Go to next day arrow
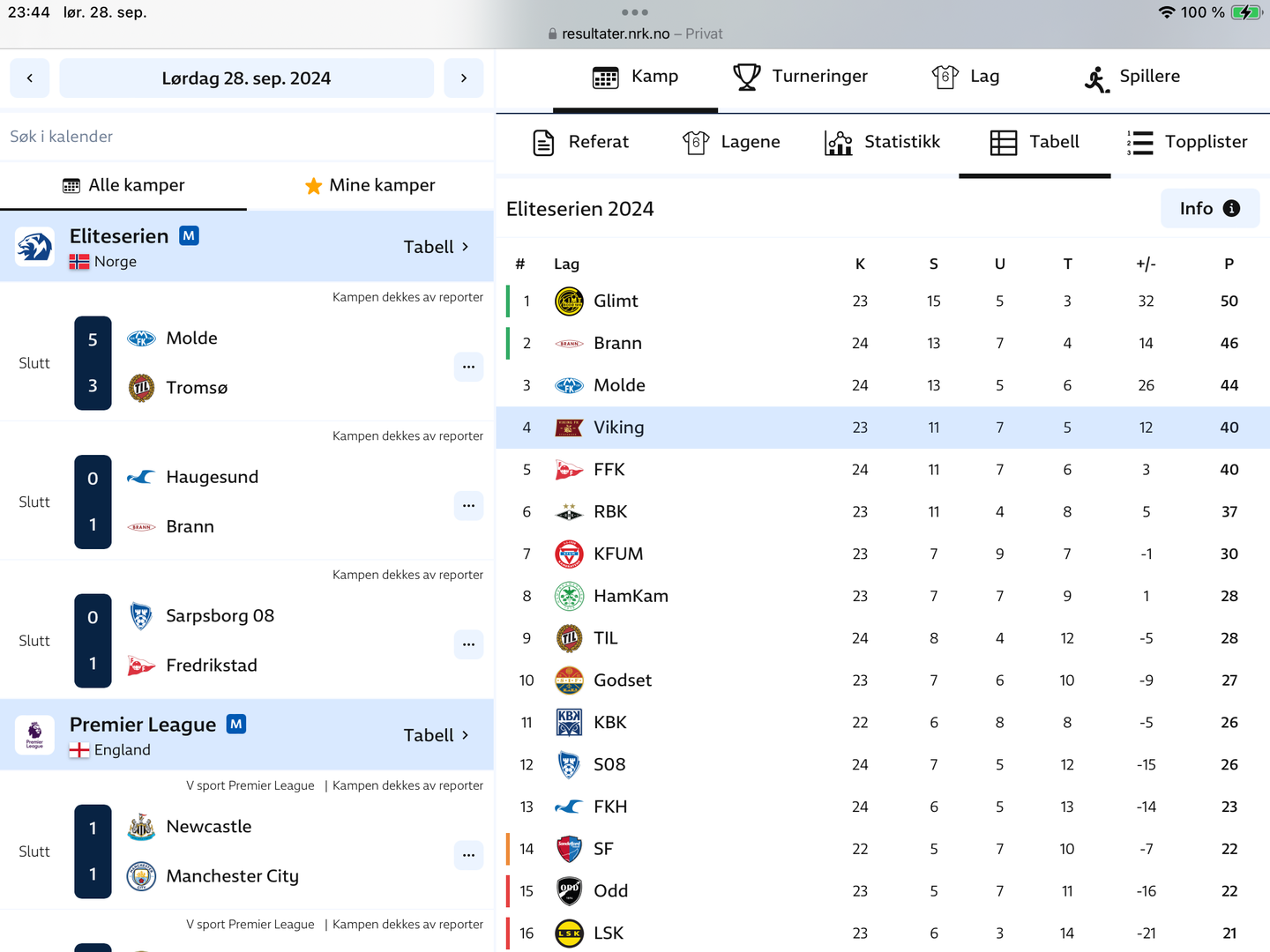The image size is (1270, 952). [464, 78]
